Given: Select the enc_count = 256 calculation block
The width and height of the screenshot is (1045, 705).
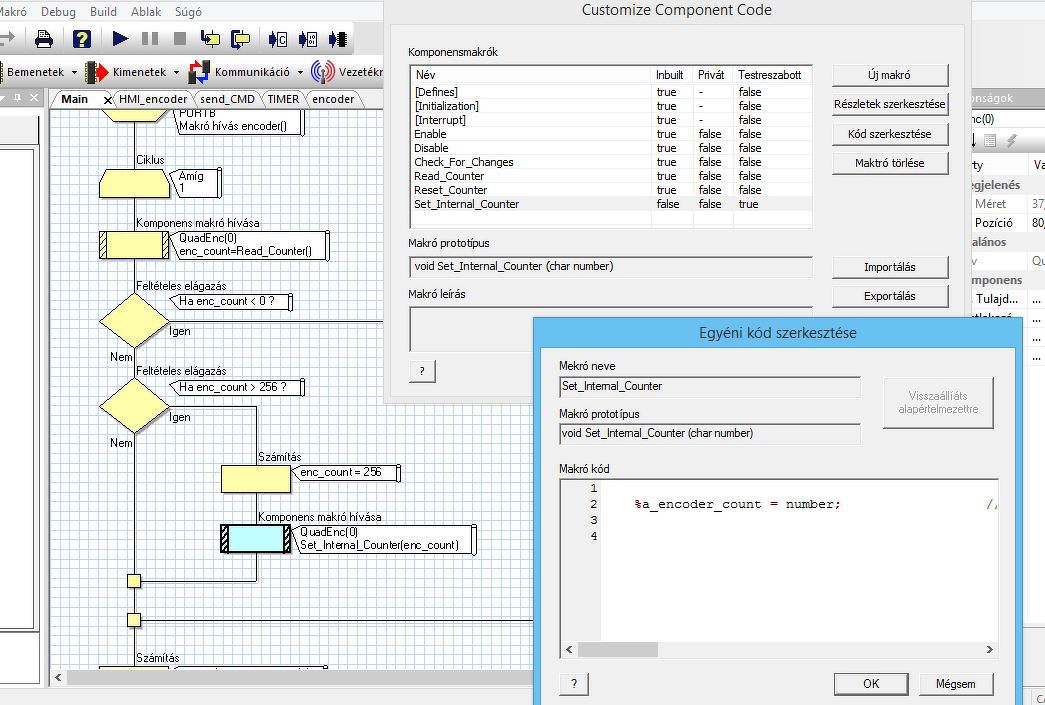Looking at the screenshot, I should click(x=256, y=478).
